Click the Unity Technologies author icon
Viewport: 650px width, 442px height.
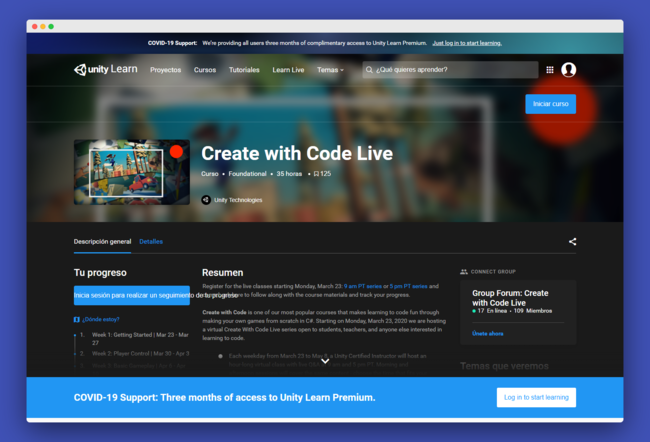click(x=206, y=200)
